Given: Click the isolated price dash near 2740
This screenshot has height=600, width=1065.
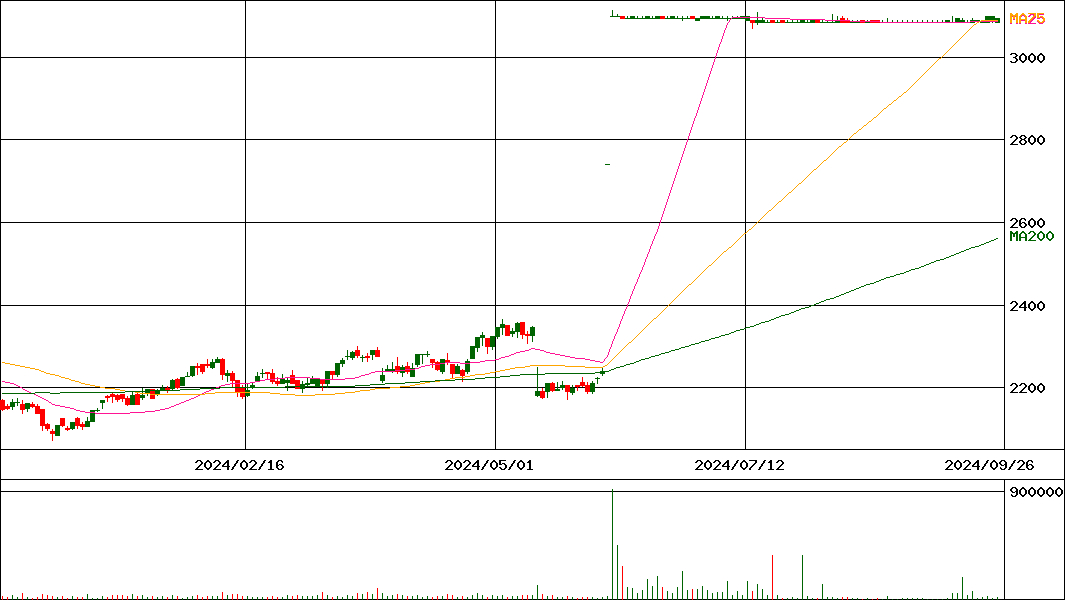Looking at the screenshot, I should pyautogui.click(x=607, y=164).
